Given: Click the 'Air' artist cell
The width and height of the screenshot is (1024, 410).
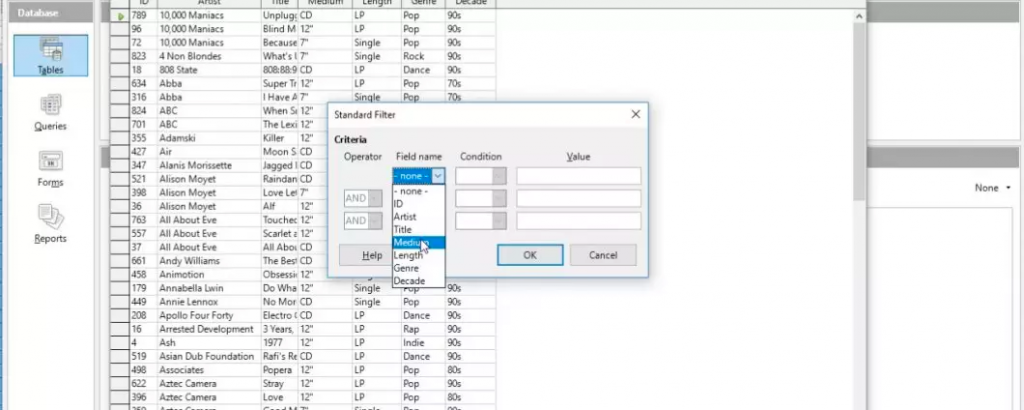Looking at the screenshot, I should pos(209,151).
